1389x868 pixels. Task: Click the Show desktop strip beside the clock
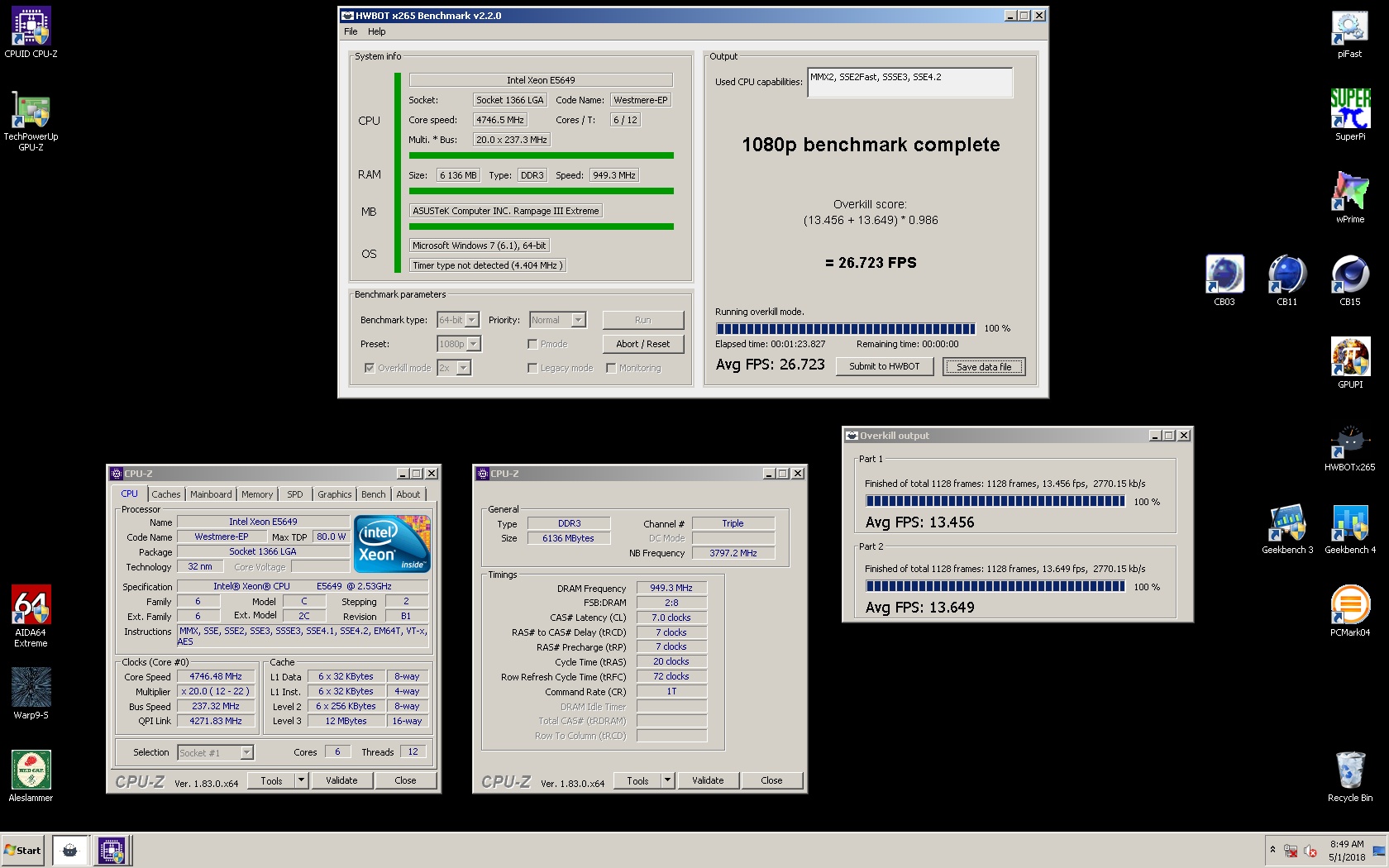tap(1379, 851)
